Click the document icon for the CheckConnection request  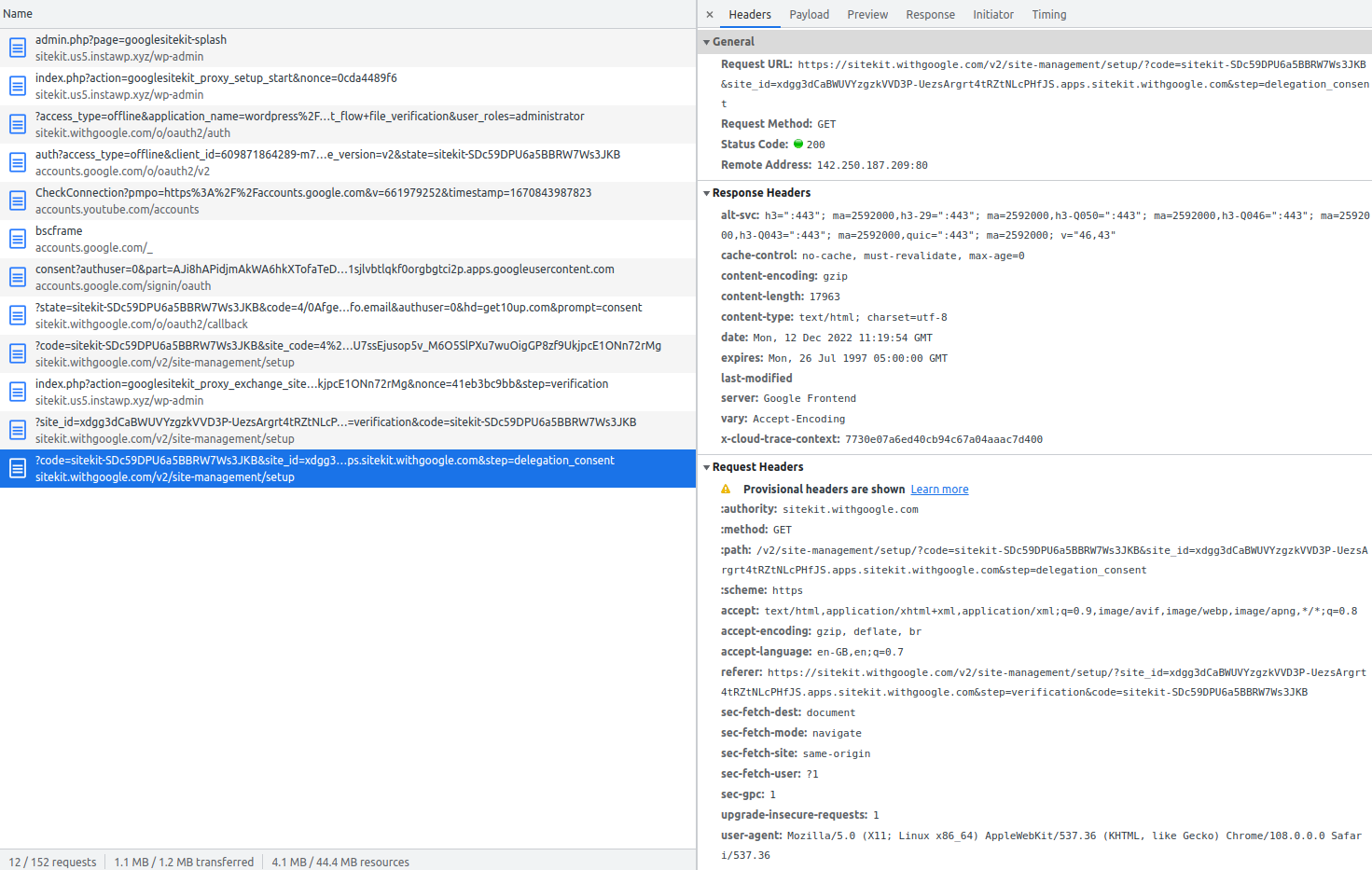17,200
